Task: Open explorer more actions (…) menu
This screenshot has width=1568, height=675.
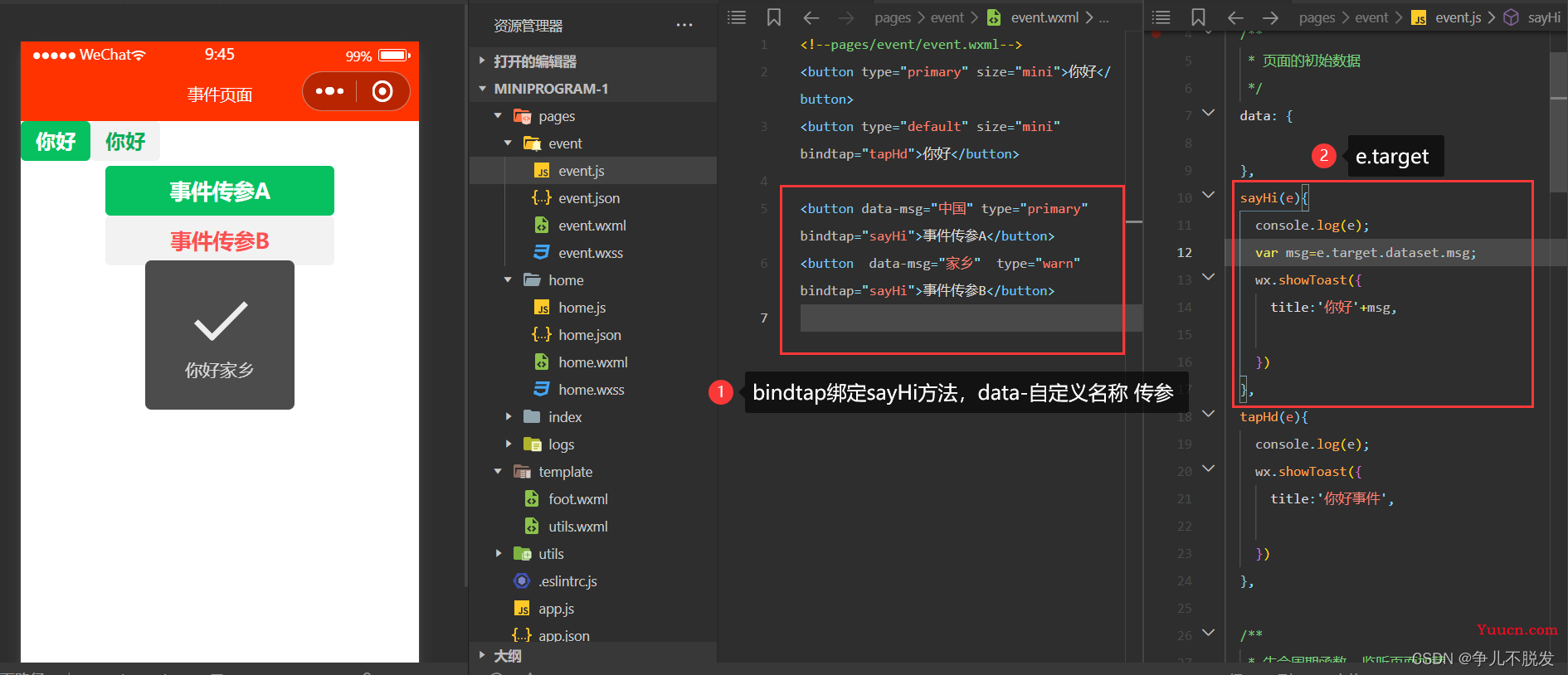Action: [x=684, y=26]
